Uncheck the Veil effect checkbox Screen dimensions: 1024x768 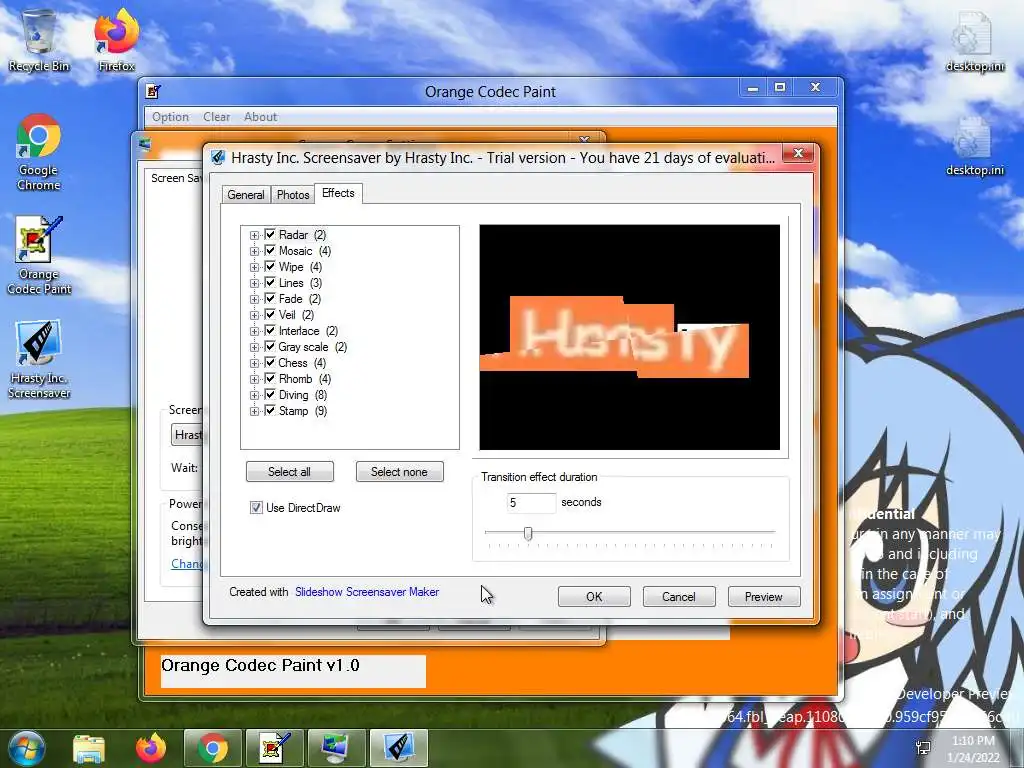pos(270,314)
